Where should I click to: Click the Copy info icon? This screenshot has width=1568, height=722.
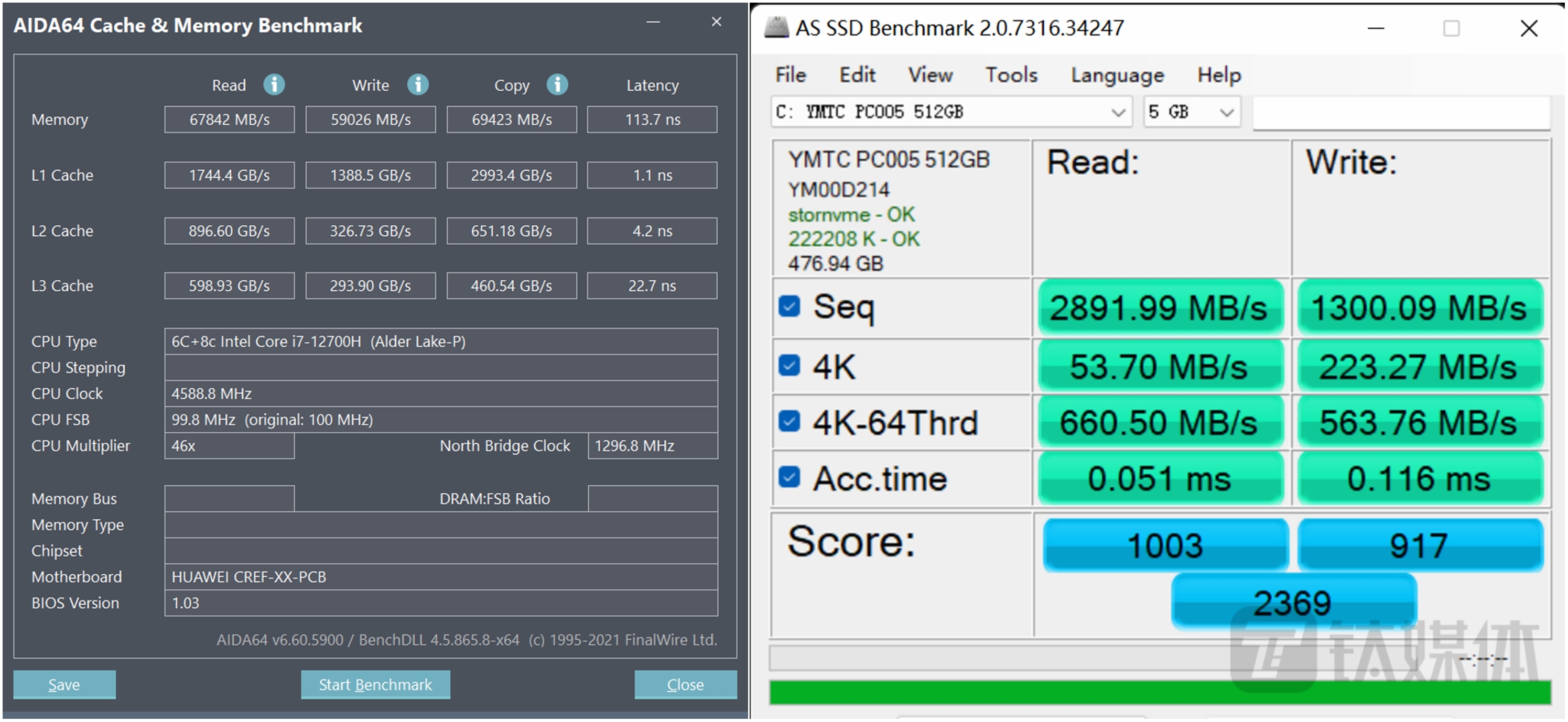click(x=557, y=84)
